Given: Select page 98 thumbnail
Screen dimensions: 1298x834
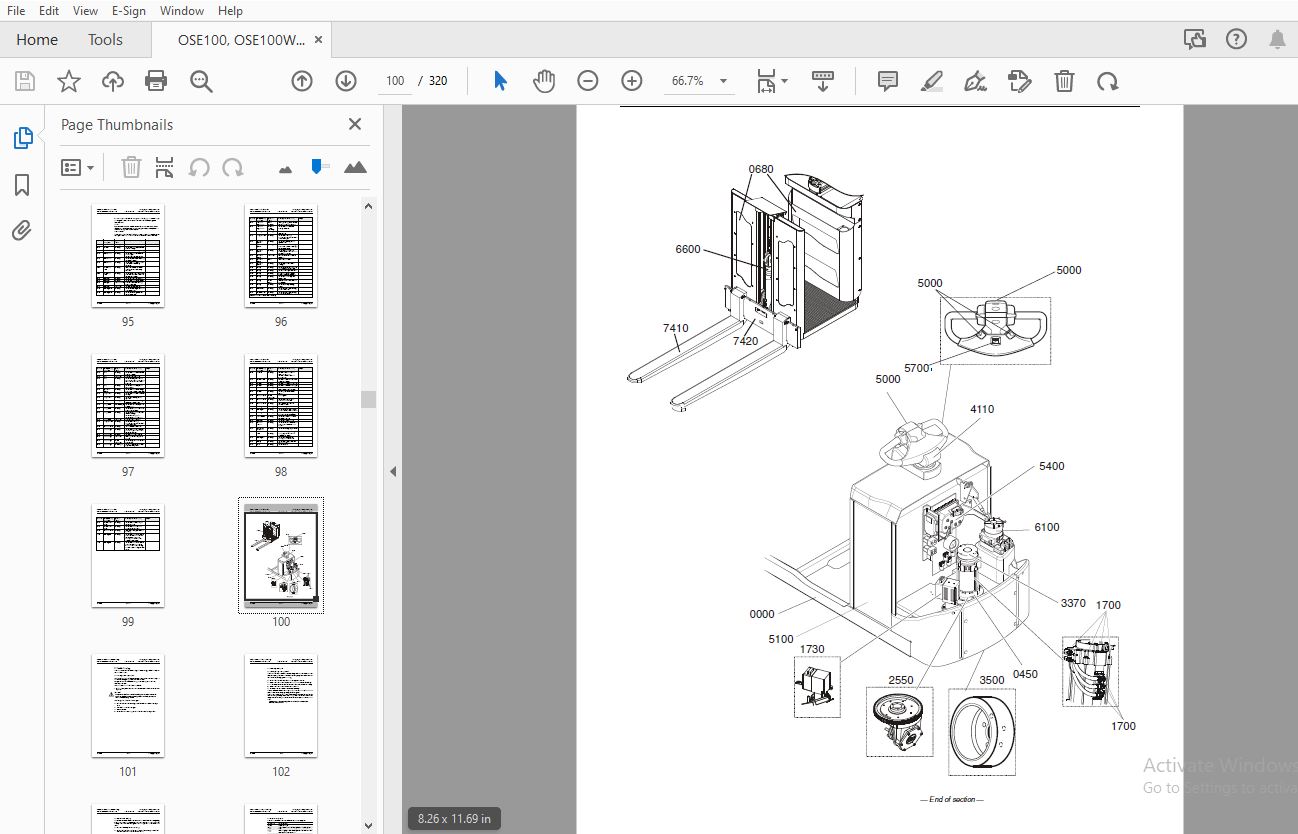Looking at the screenshot, I should pos(281,406).
